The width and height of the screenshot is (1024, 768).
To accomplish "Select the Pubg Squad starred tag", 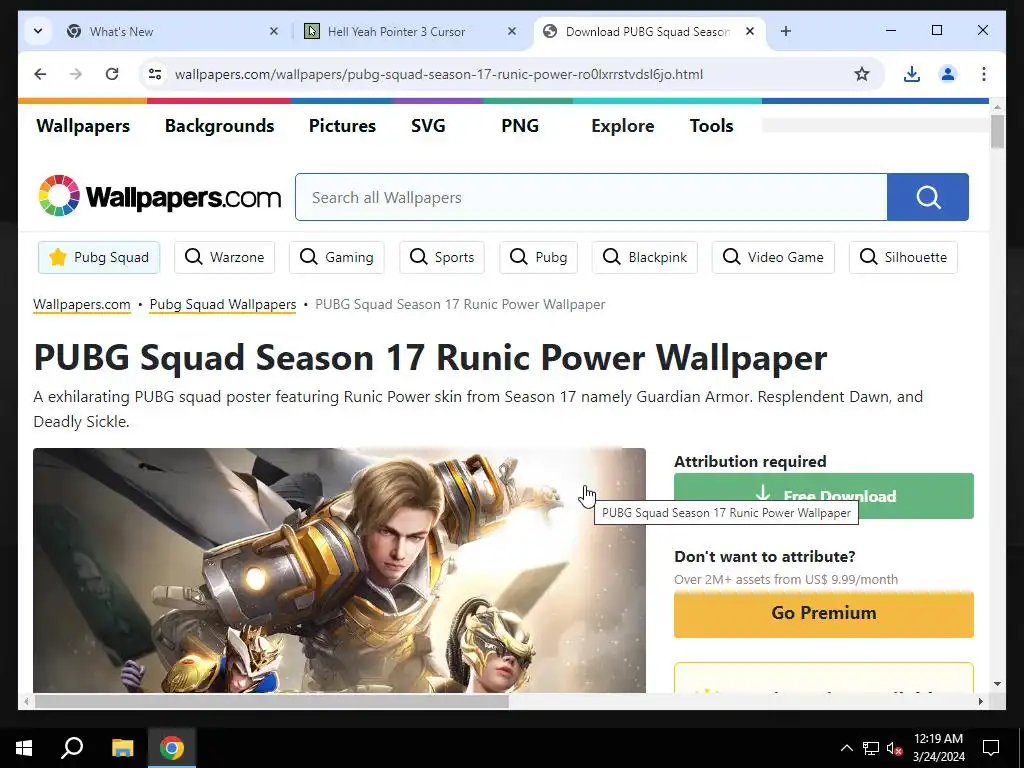I will 99,257.
